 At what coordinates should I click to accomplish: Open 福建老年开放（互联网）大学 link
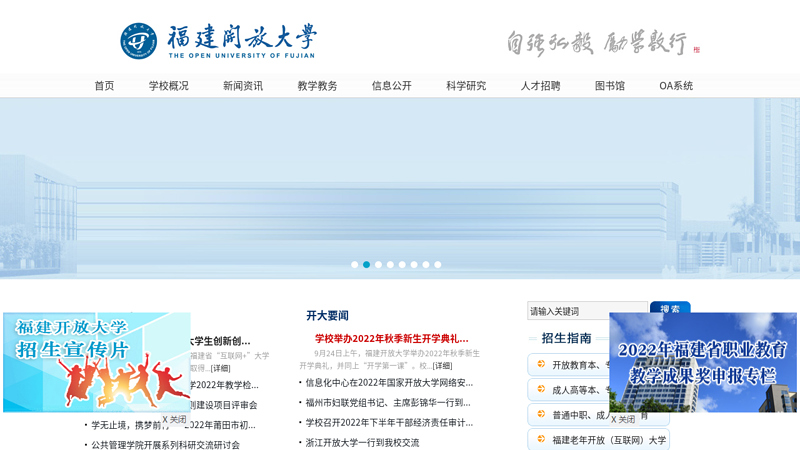pyautogui.click(x=609, y=440)
